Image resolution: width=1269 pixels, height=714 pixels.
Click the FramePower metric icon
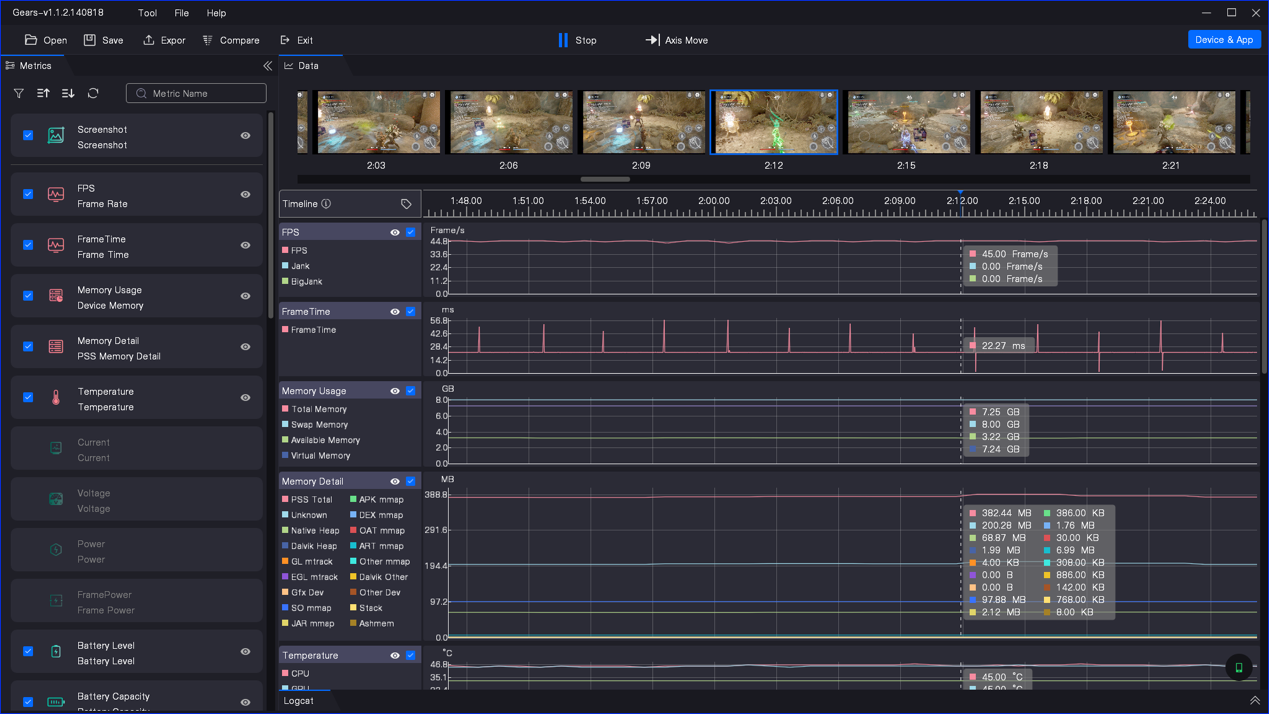[x=56, y=601]
